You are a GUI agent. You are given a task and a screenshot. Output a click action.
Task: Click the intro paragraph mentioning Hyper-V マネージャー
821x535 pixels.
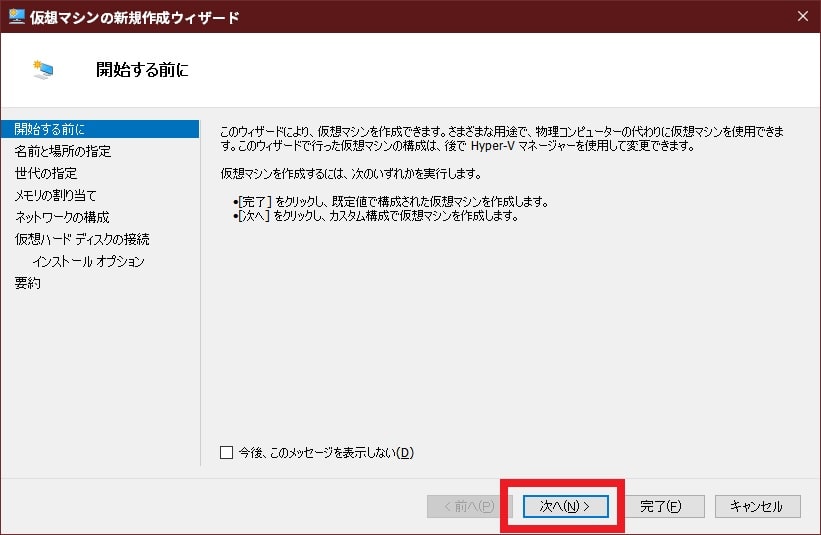click(502, 139)
